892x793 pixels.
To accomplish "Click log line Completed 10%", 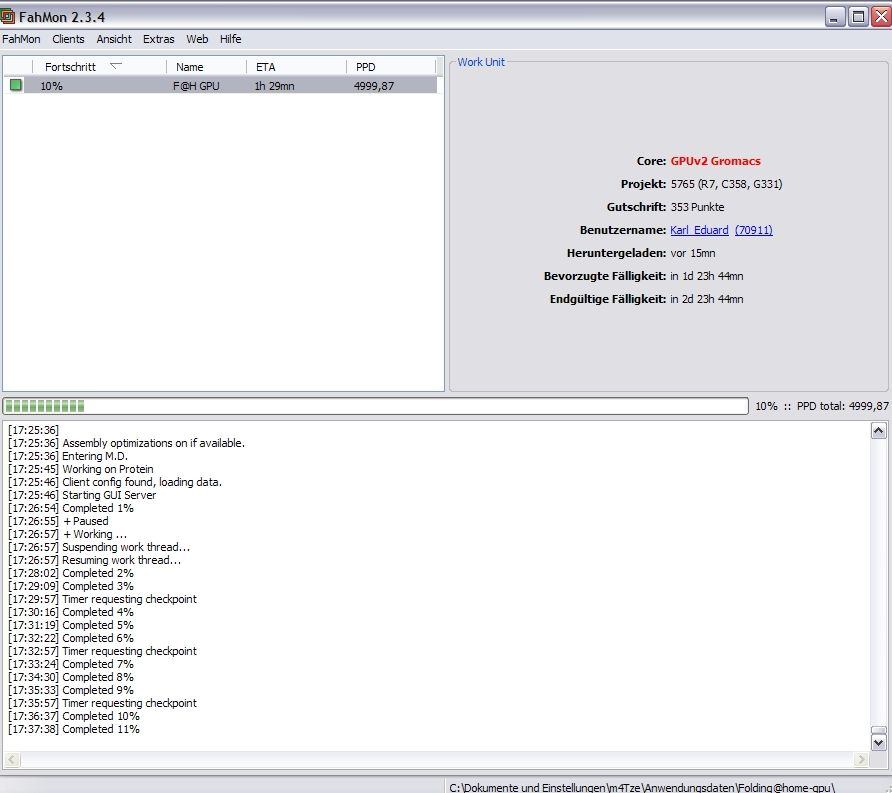I will click(x=74, y=716).
